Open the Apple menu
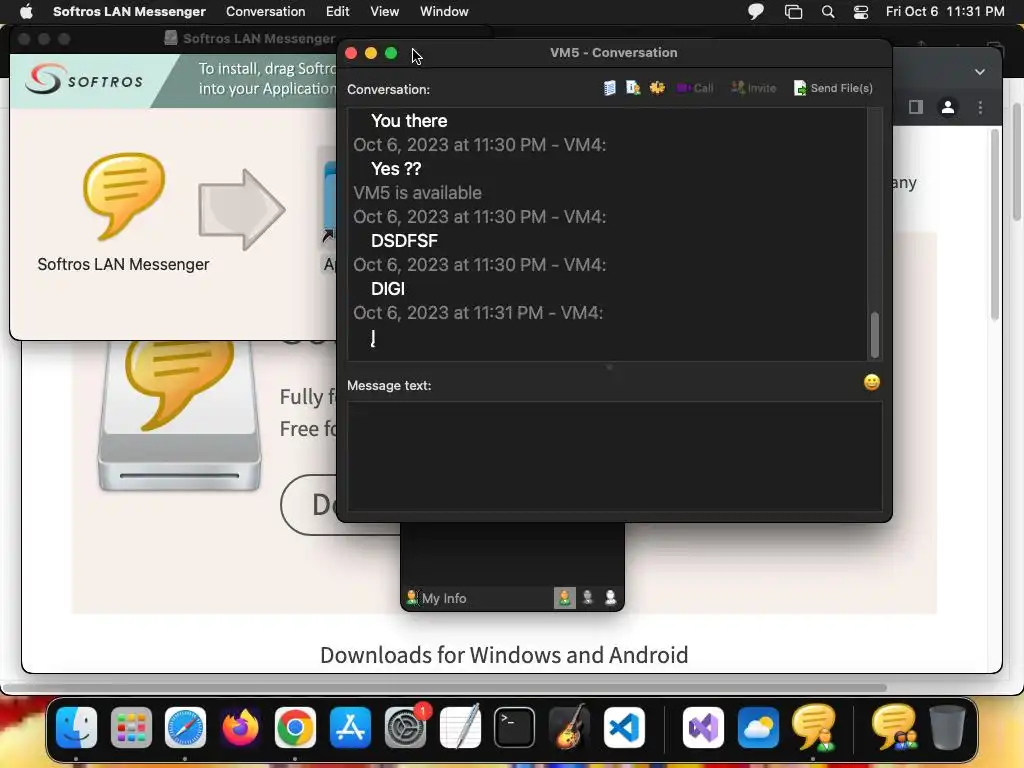Image resolution: width=1024 pixels, height=768 pixels. point(26,12)
